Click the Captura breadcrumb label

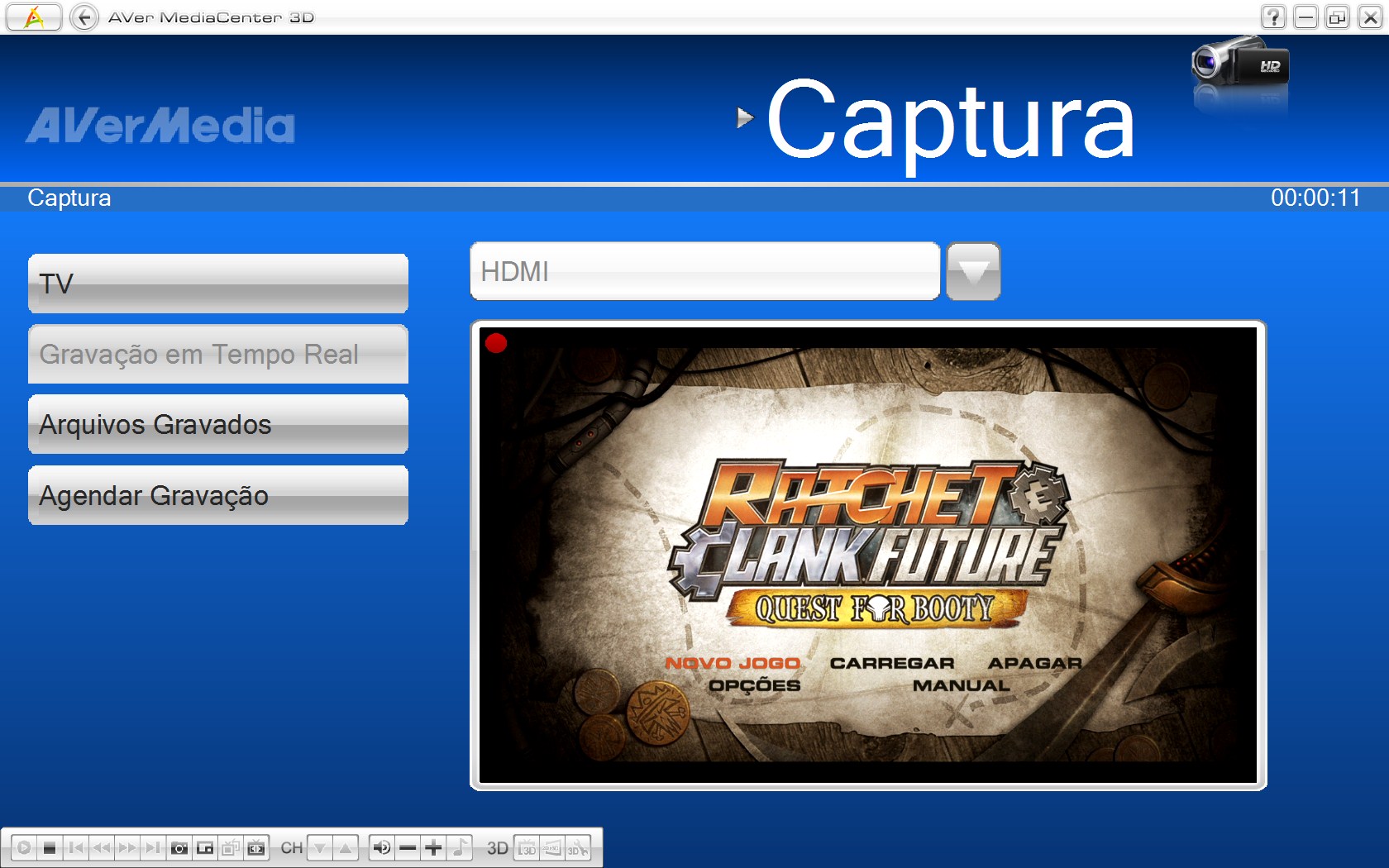[x=69, y=198]
